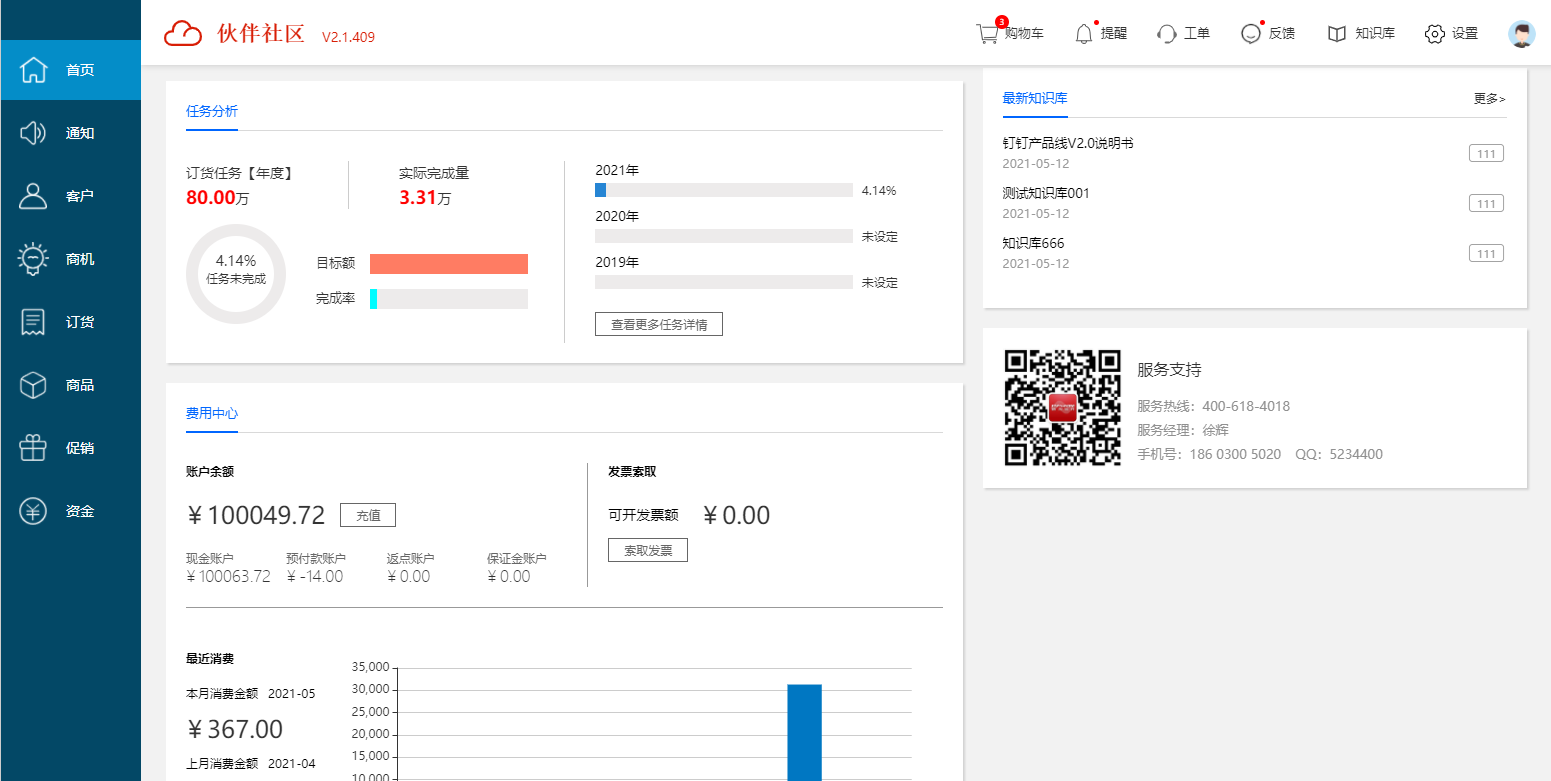This screenshot has width=1551, height=781.
Task: Click the reminder bell icon
Action: (1083, 34)
